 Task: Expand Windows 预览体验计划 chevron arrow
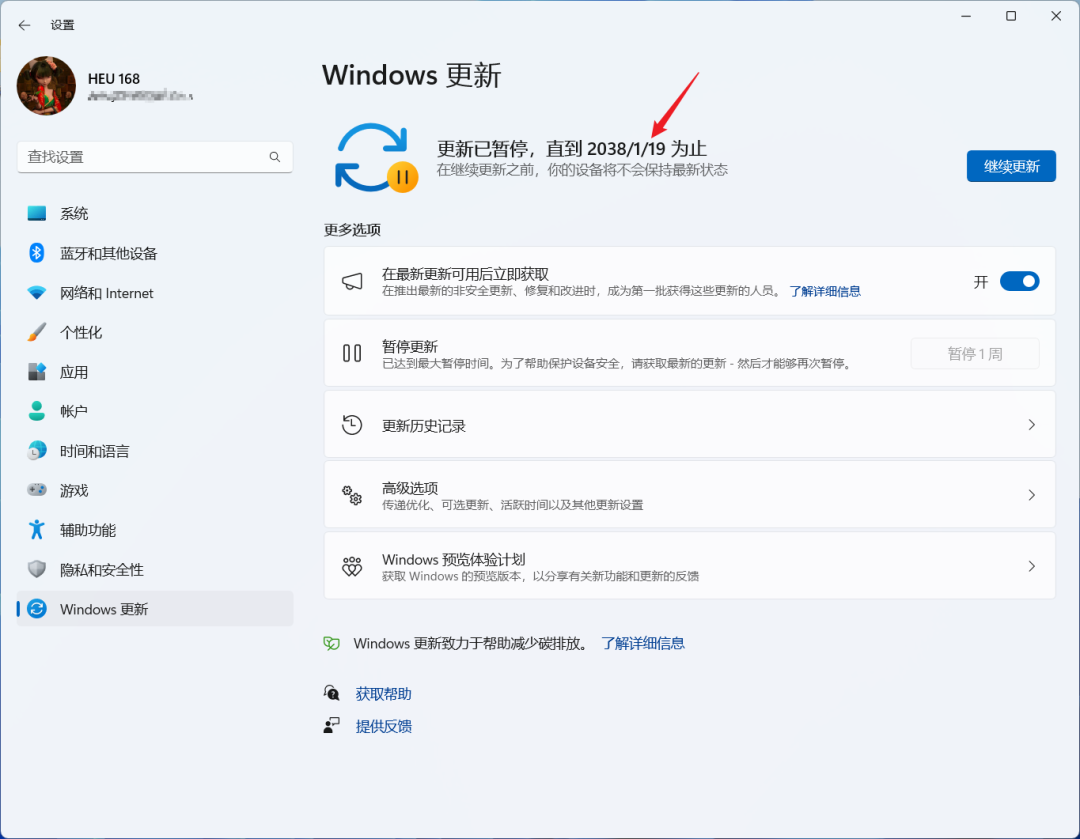click(1032, 566)
